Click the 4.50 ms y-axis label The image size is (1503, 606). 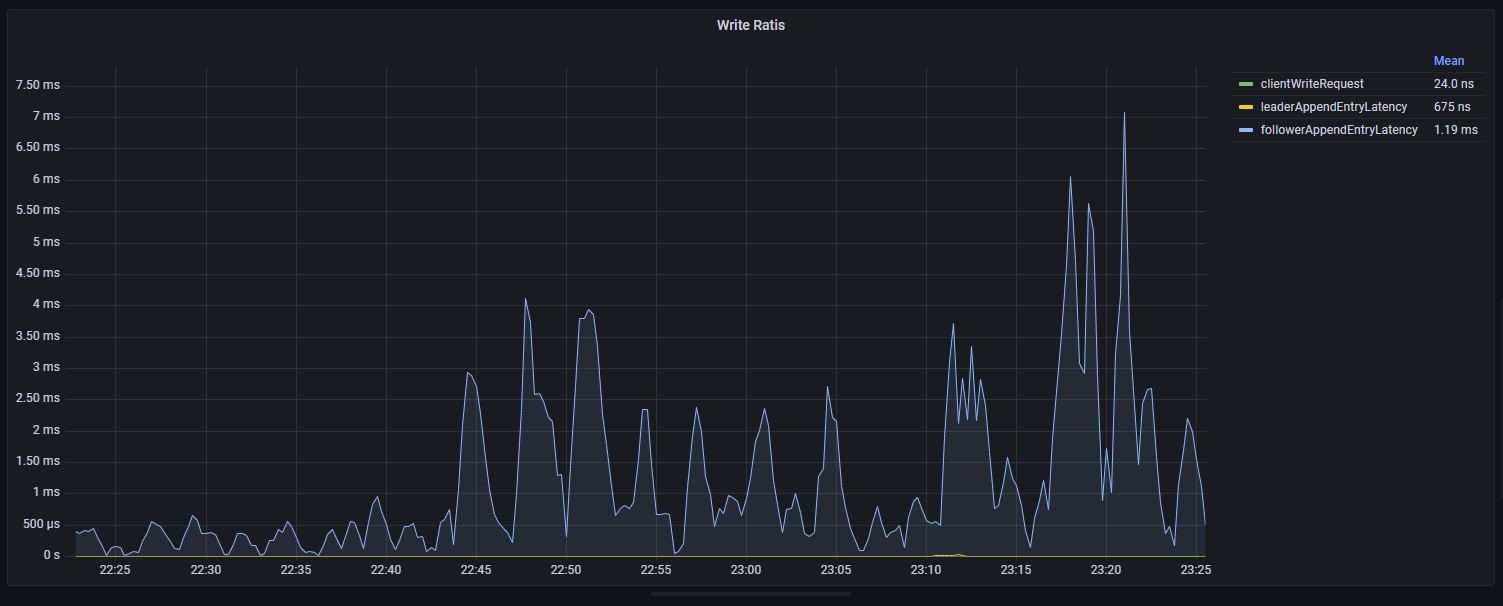[x=38, y=273]
